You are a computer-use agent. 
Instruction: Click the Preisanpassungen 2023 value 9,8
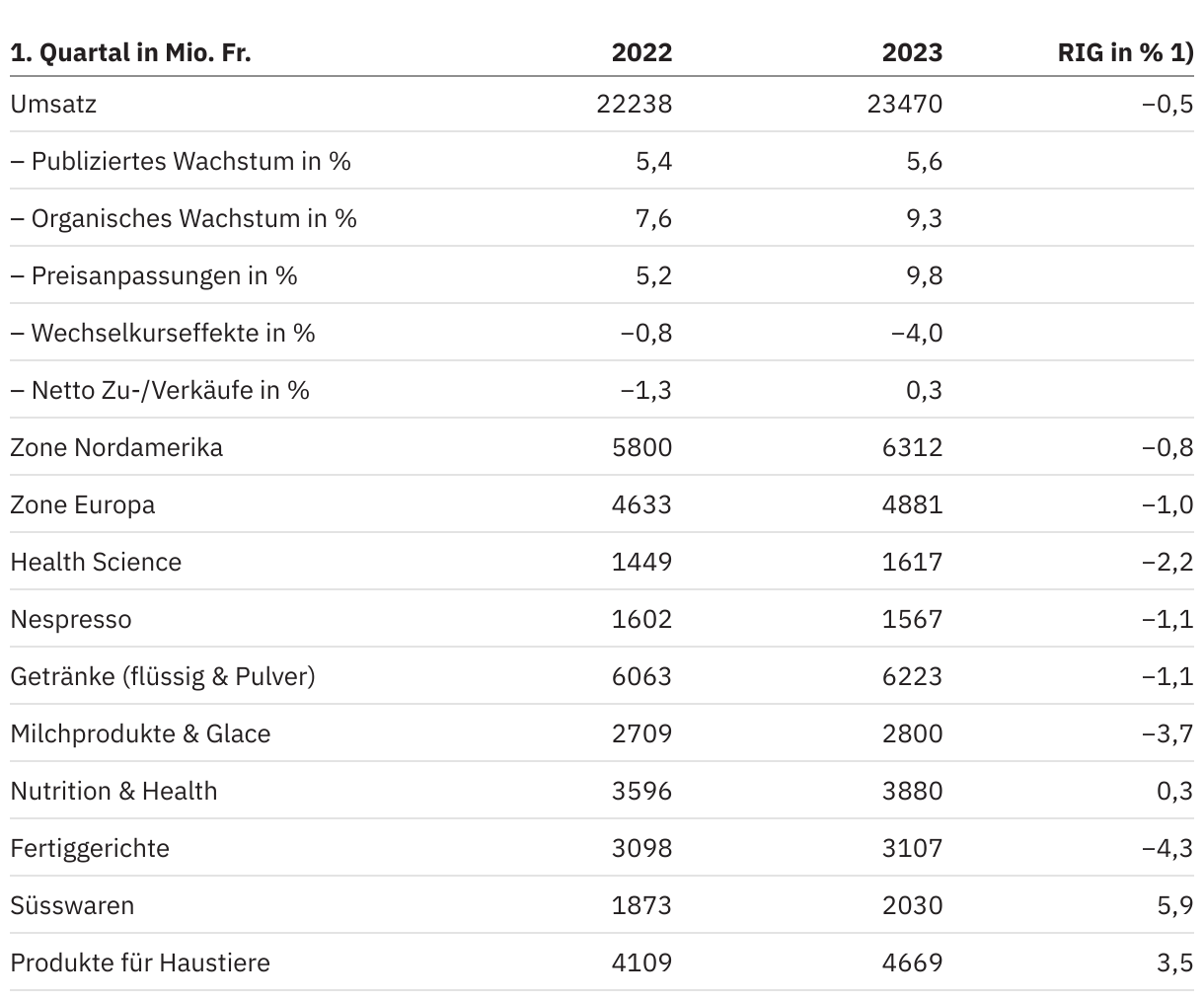925,275
